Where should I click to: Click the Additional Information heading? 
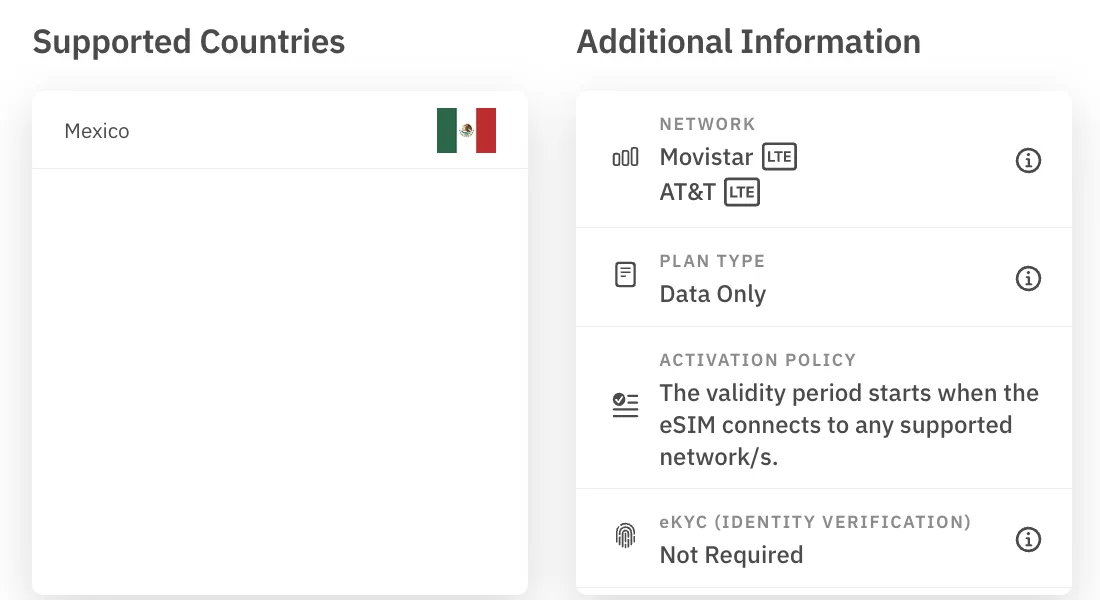749,41
